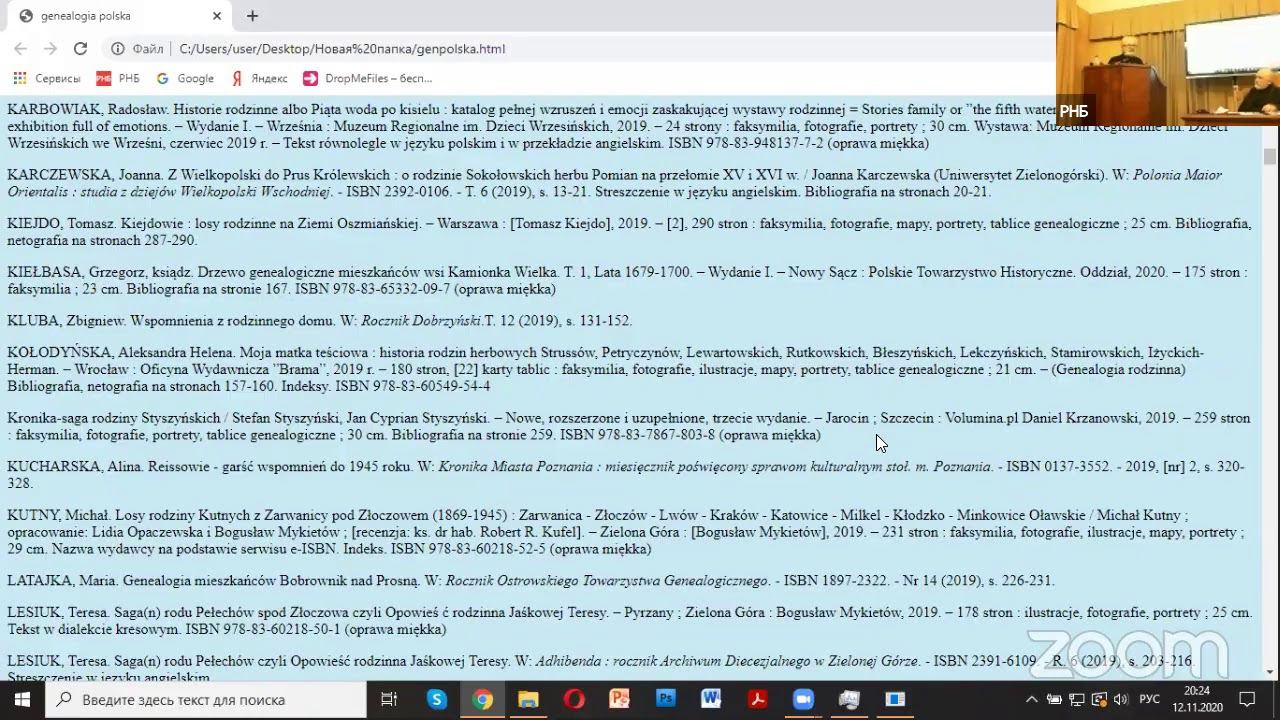The width and height of the screenshot is (1280, 720).
Task: Open Task View on the taskbar
Action: (389, 699)
